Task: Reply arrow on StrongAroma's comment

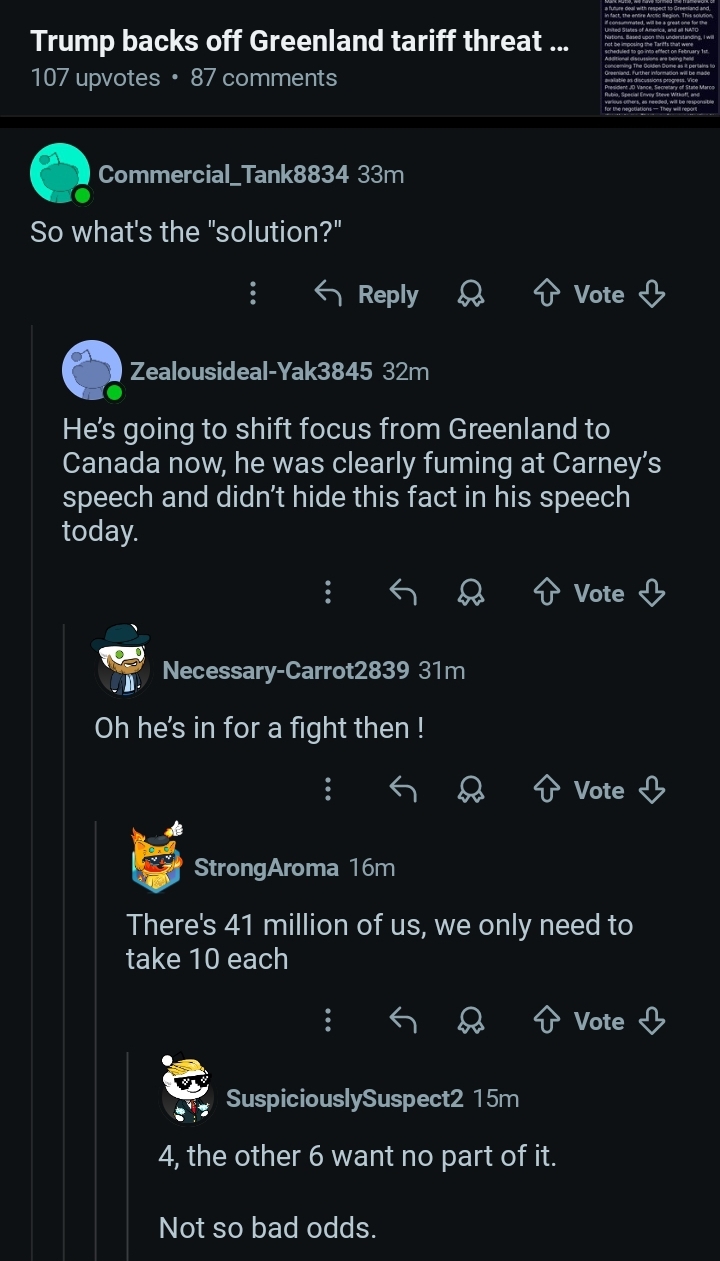Action: [x=402, y=1020]
